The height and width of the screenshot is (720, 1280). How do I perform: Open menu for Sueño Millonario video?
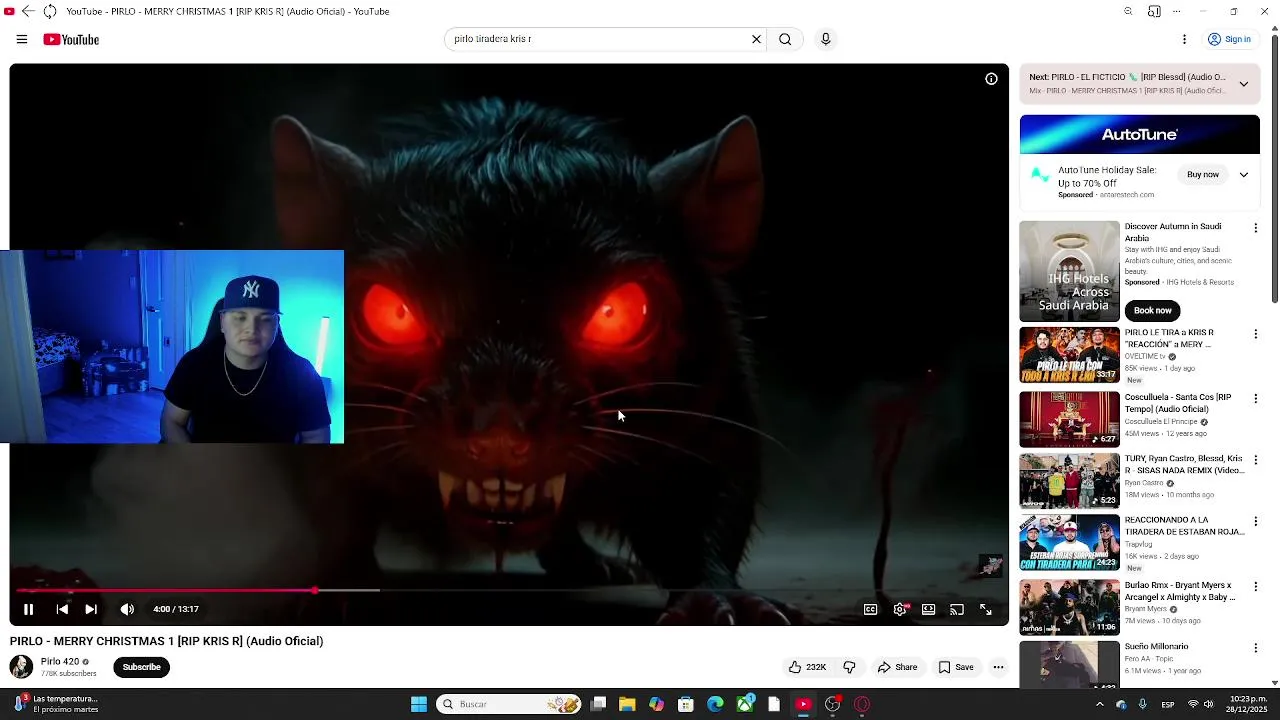[x=1256, y=649]
